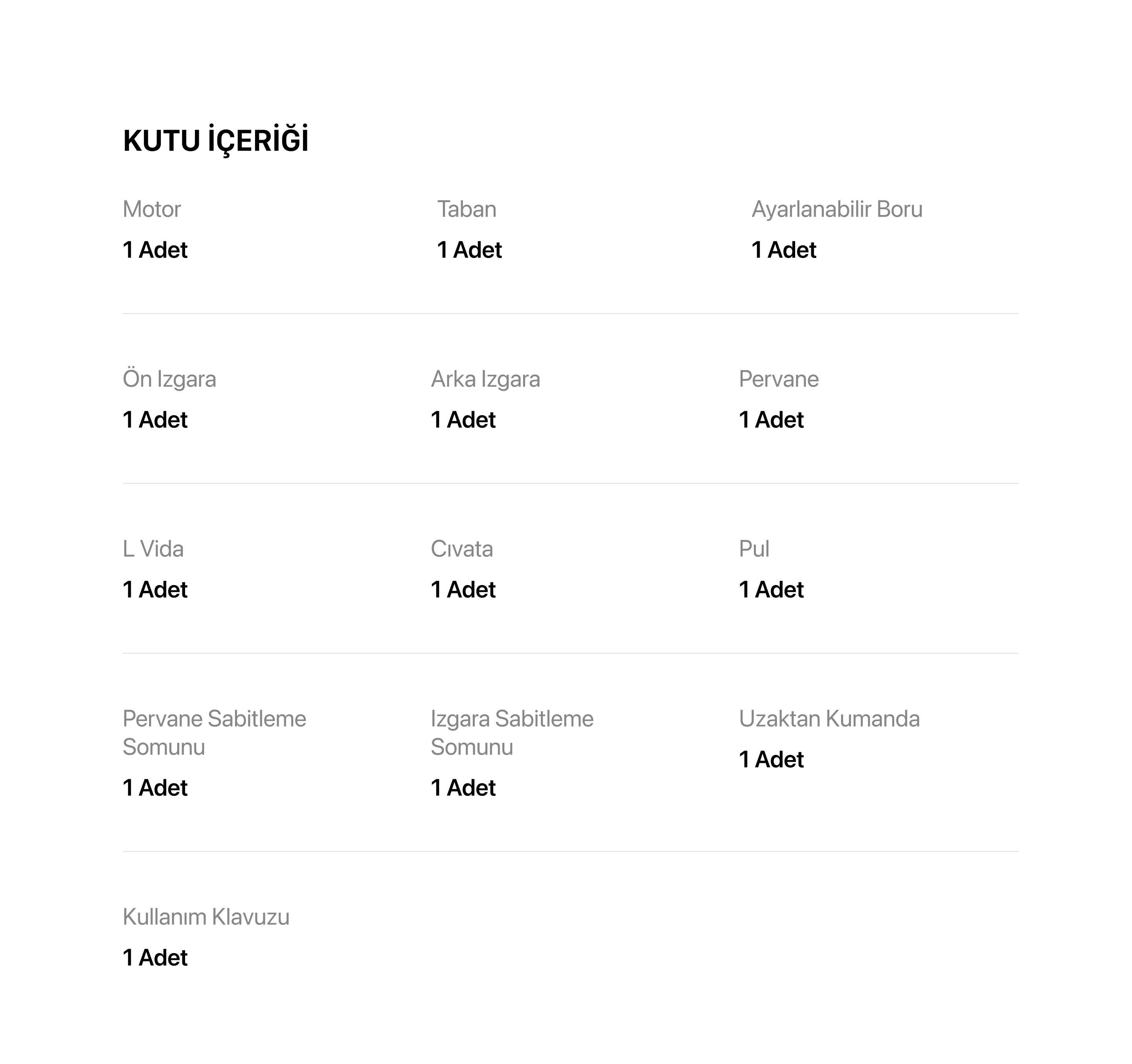Click the Cıvata label

462,549
